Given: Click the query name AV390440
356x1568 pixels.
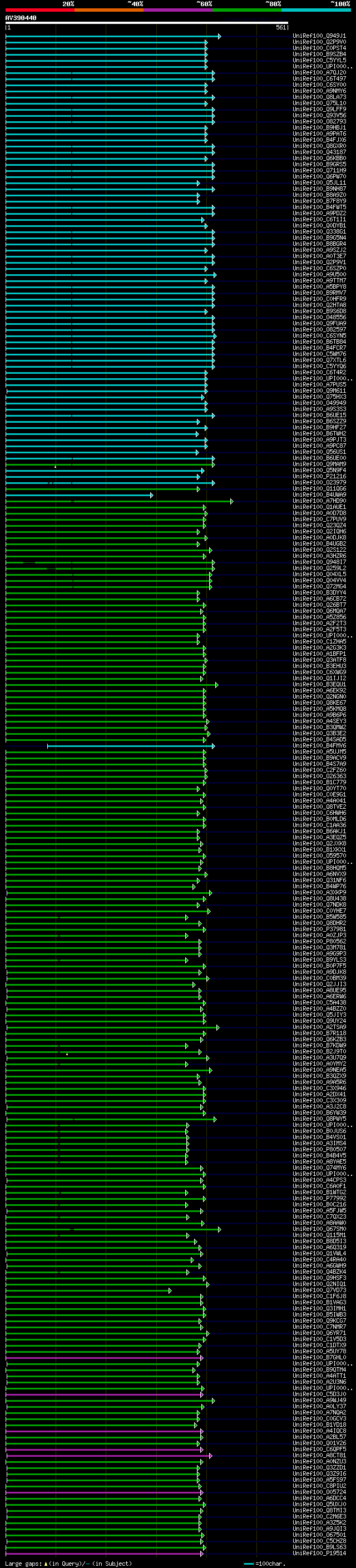Looking at the screenshot, I should [21, 18].
